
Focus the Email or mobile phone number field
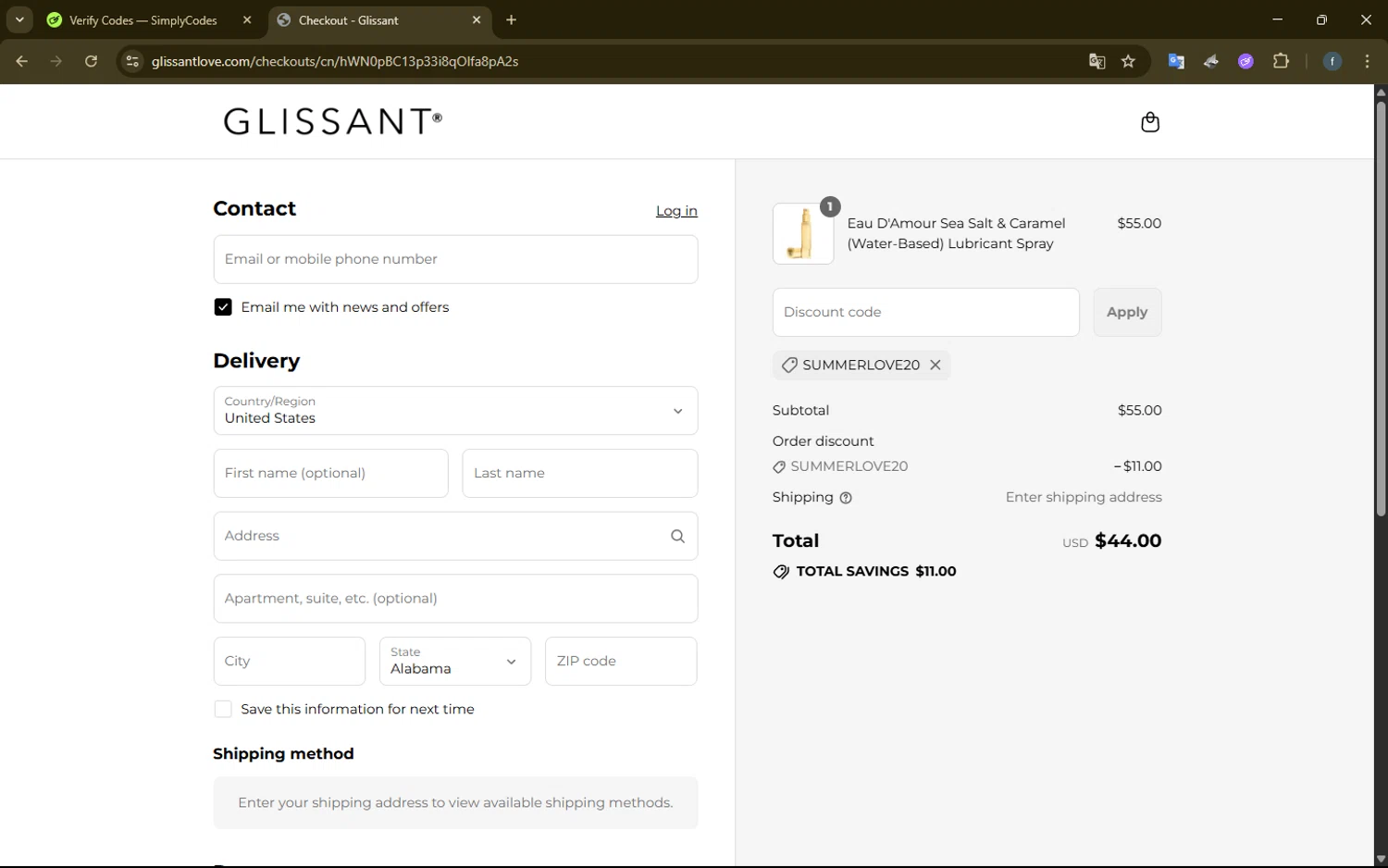point(455,259)
